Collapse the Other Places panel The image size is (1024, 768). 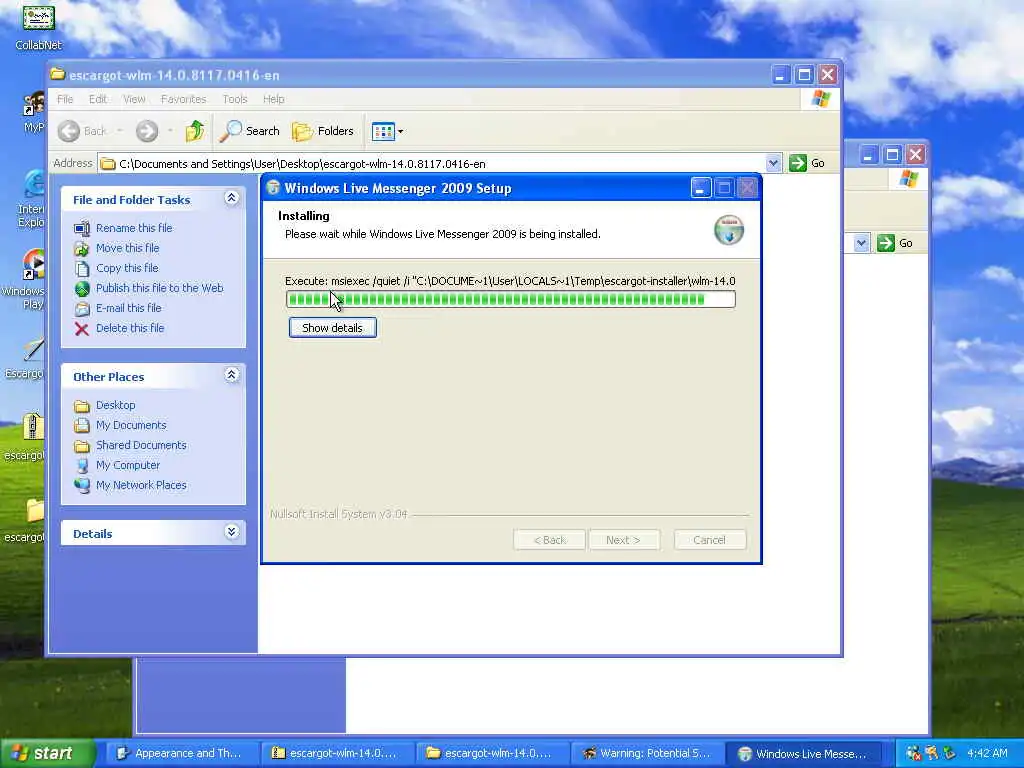pos(231,375)
